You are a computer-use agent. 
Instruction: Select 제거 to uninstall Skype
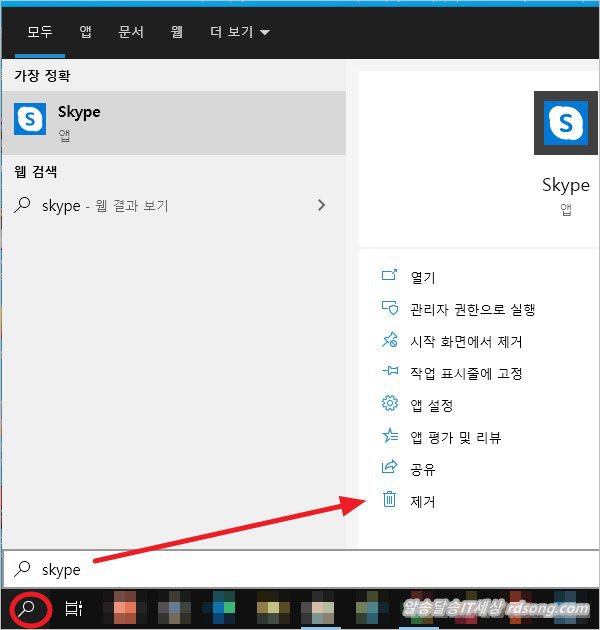[x=422, y=501]
